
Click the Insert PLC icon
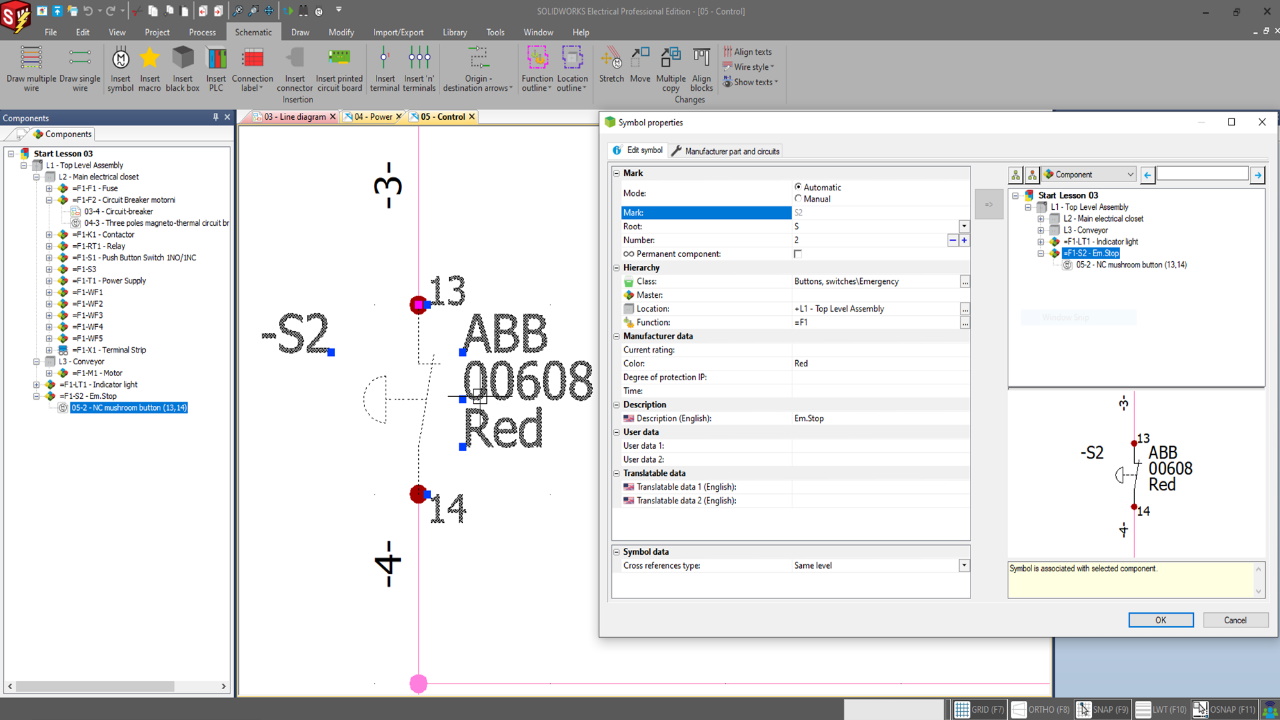click(216, 58)
